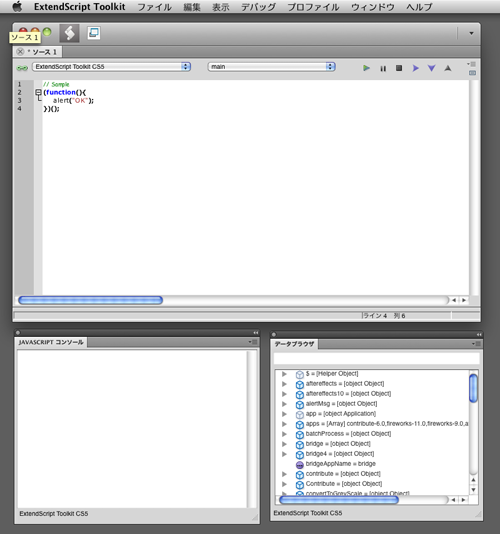500x534 pixels.
Task: Click the small icon below the editor flyout menu
Action: (472, 73)
